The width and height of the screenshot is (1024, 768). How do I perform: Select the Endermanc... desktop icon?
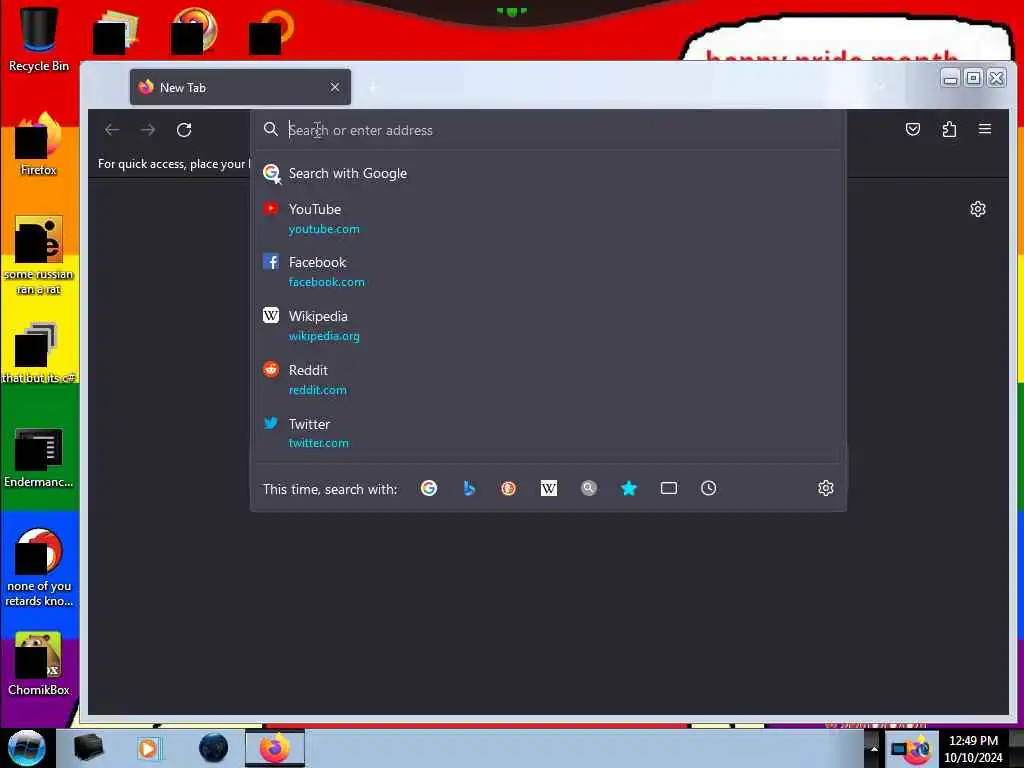[39, 457]
